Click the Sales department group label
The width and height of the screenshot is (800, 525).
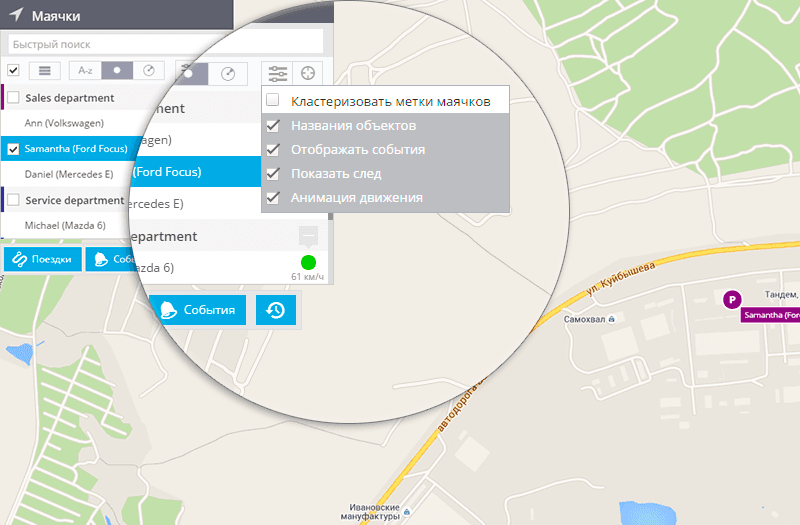(x=70, y=97)
